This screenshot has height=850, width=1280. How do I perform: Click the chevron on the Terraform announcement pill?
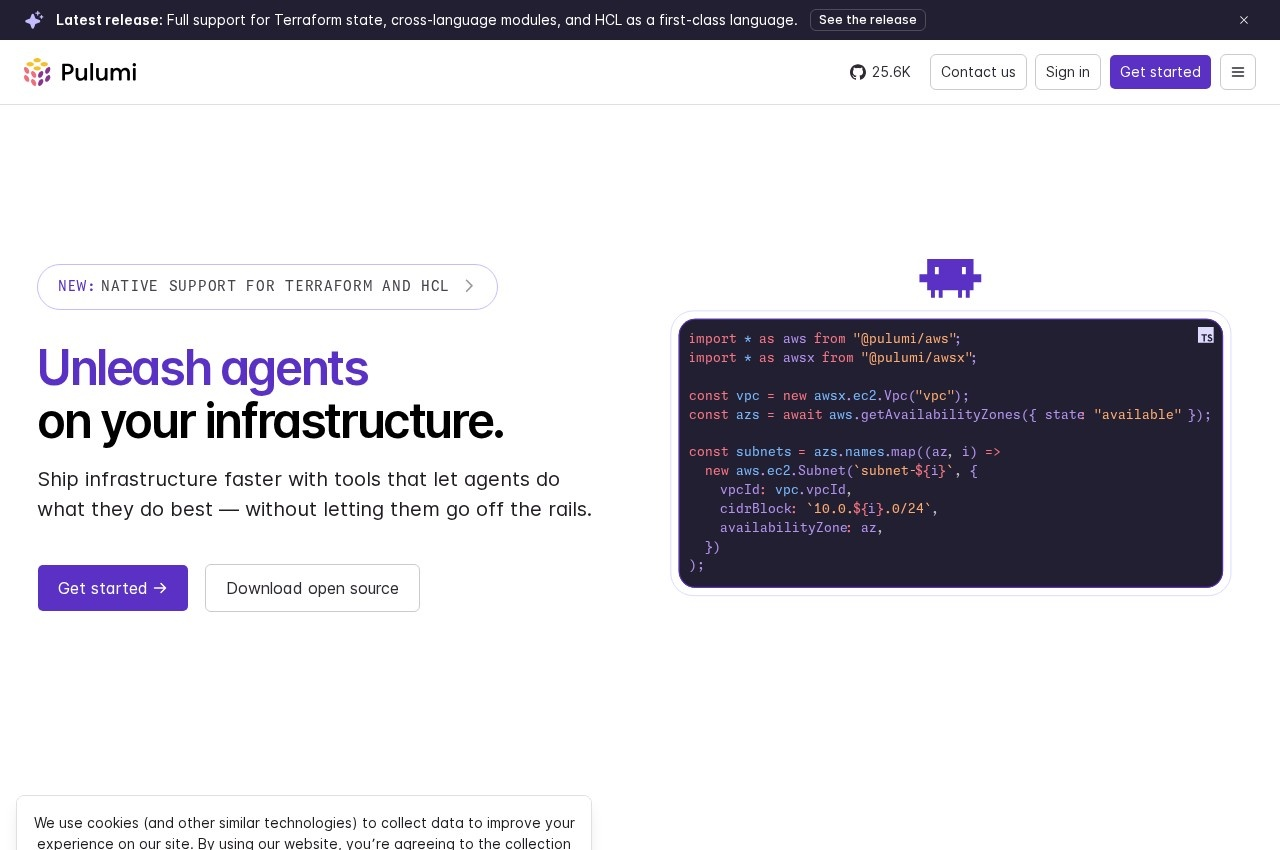point(469,286)
